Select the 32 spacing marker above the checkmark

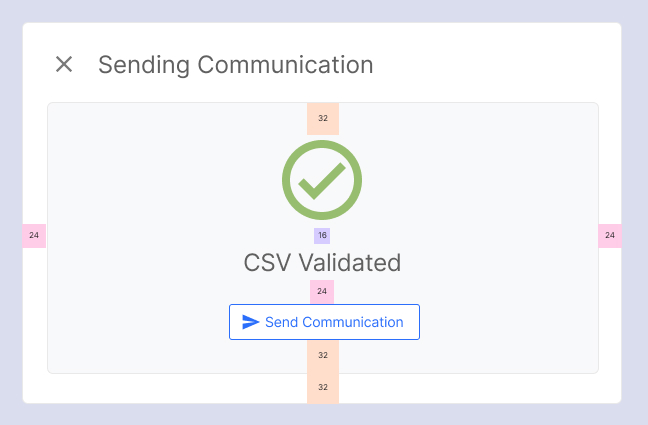(323, 119)
